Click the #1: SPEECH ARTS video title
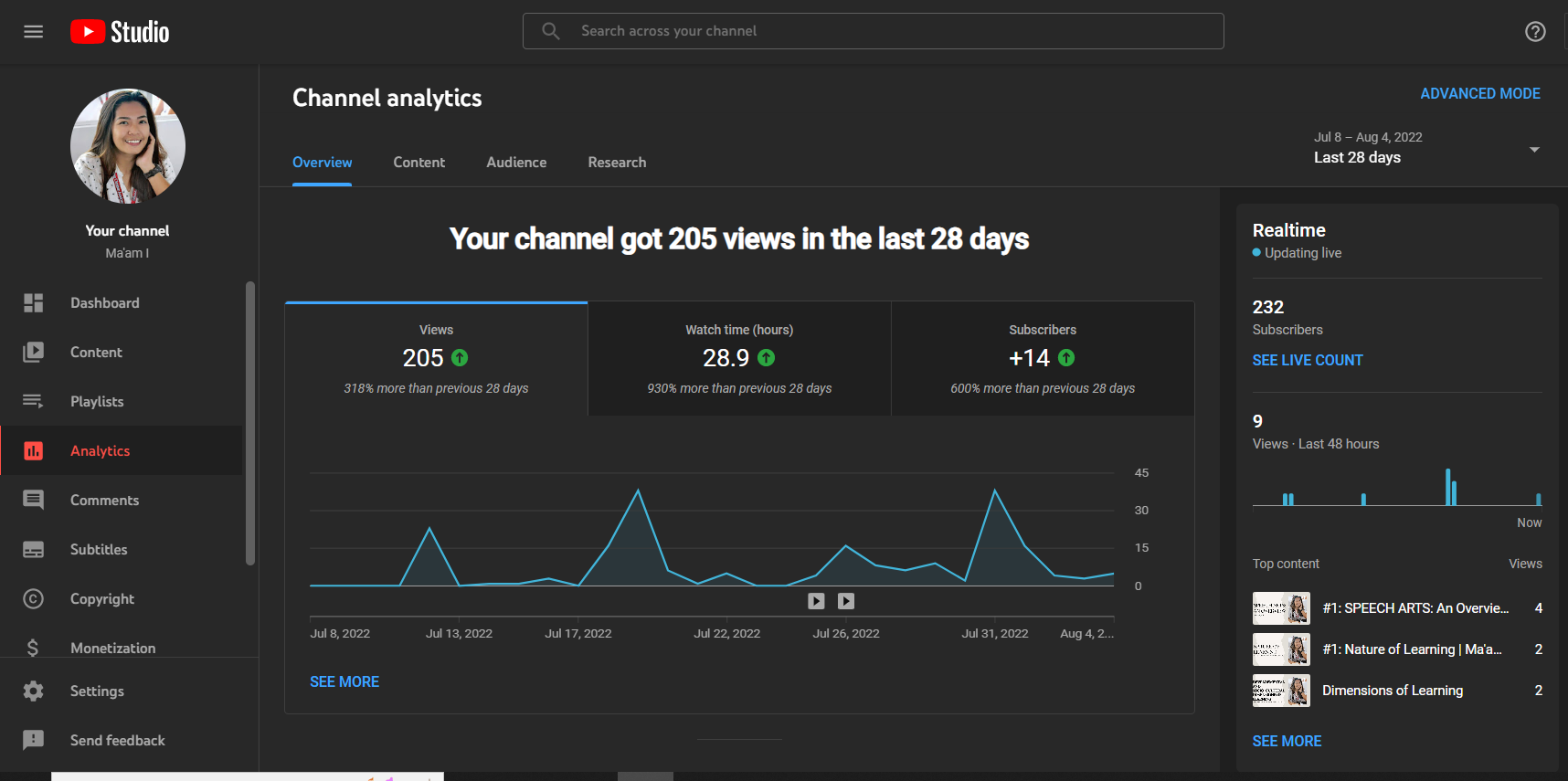The width and height of the screenshot is (1568, 781). [x=1415, y=608]
